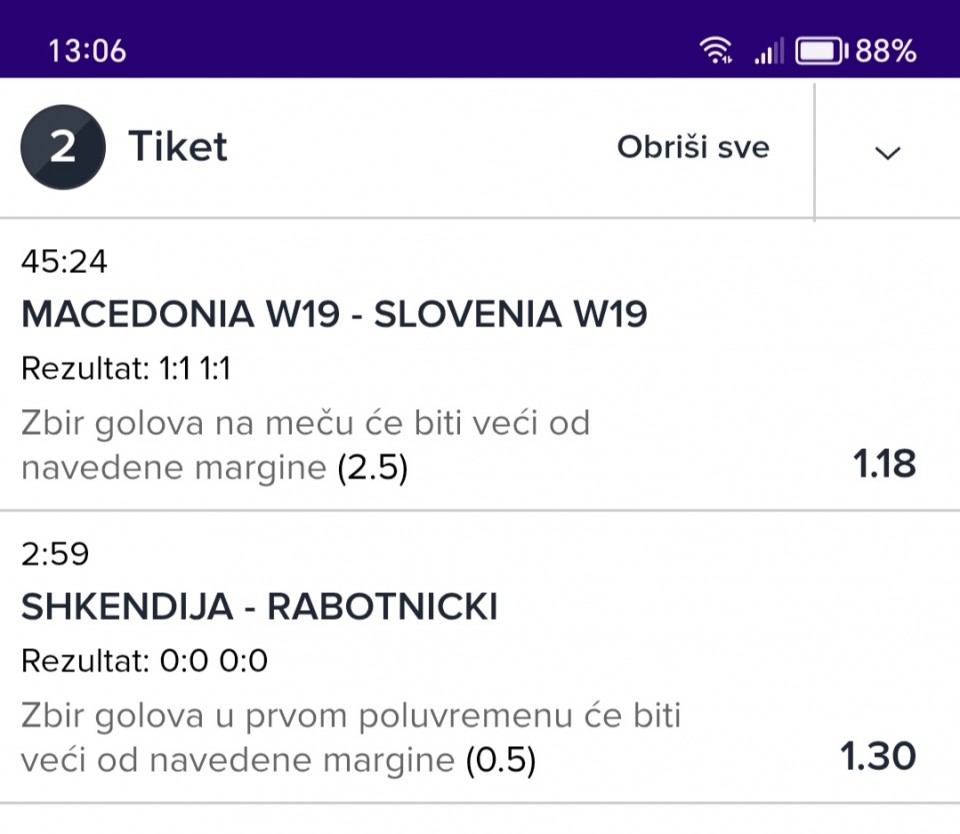
Task: Collapse the ticket with the chevron arrow
Action: [887, 152]
